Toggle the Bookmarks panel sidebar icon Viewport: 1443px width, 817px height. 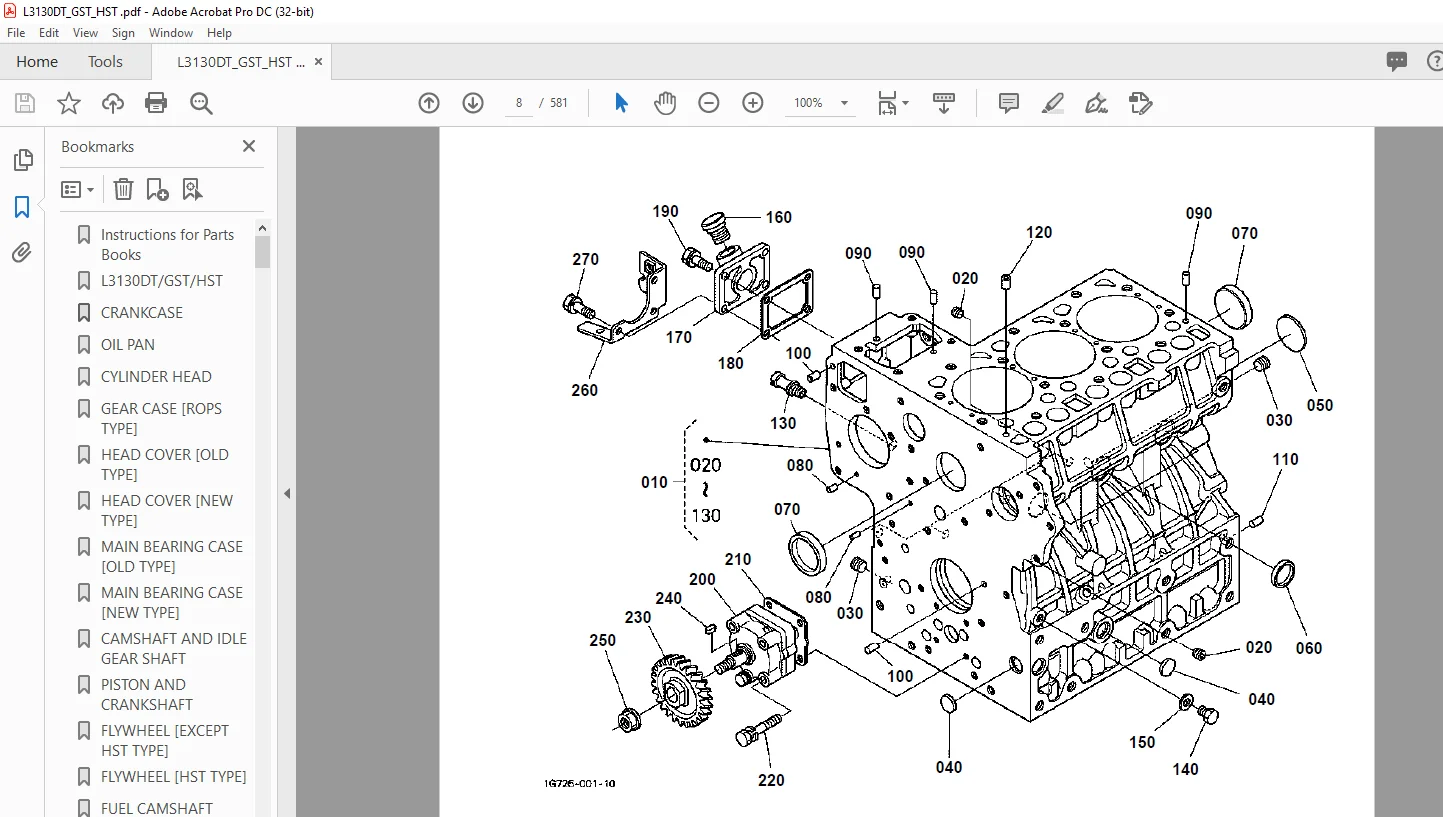22,207
